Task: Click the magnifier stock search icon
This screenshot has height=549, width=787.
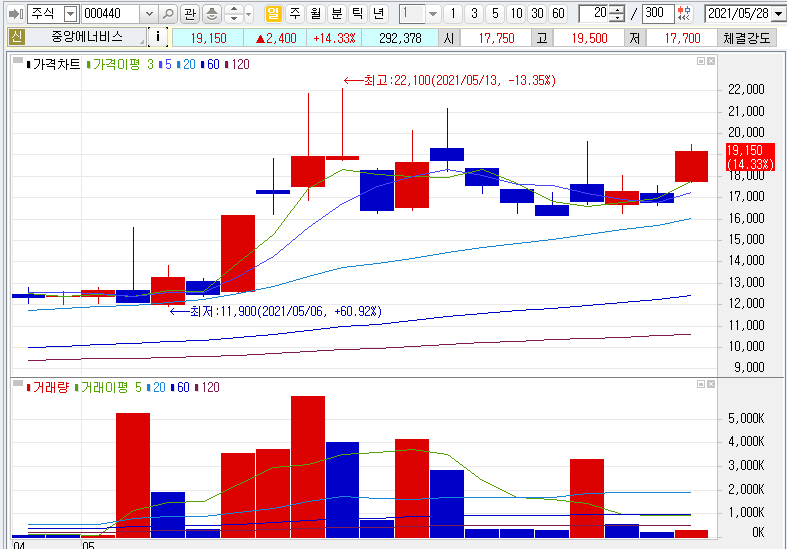Action: pyautogui.click(x=169, y=14)
